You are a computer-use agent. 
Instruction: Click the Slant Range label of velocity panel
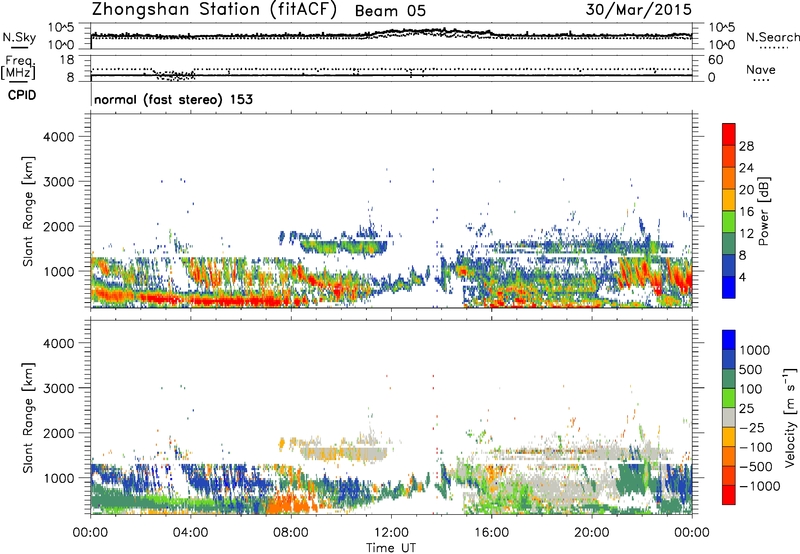(28, 418)
